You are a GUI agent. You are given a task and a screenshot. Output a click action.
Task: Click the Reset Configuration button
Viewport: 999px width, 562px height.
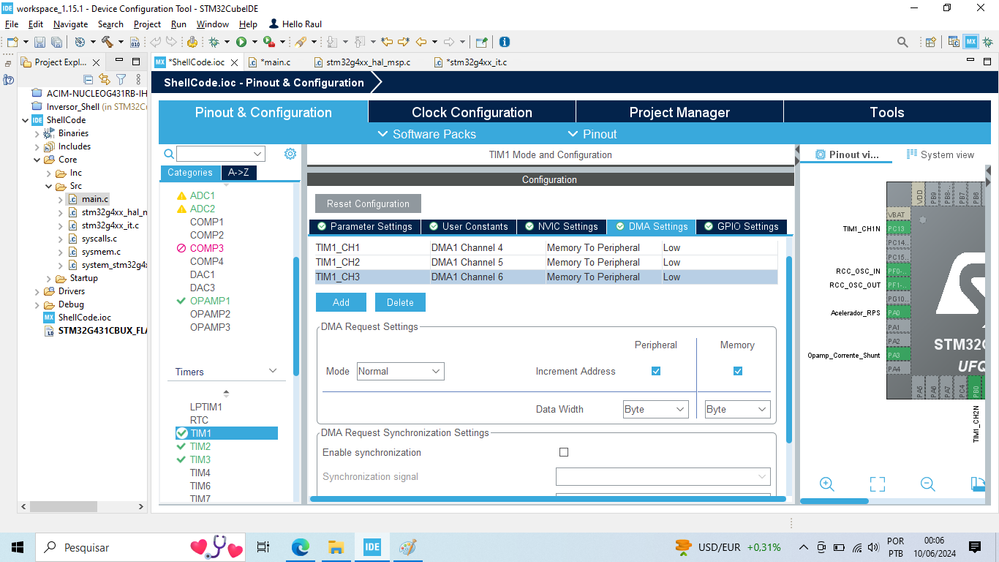(x=368, y=204)
